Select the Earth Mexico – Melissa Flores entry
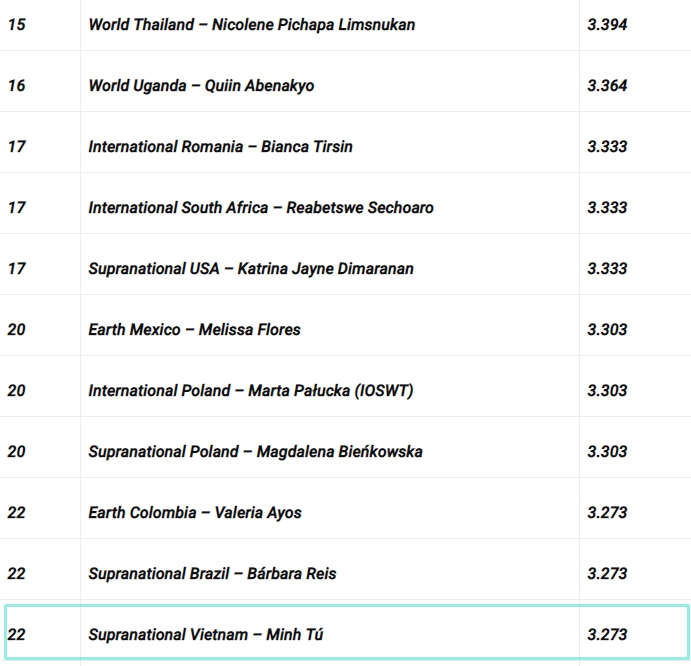 click(194, 329)
